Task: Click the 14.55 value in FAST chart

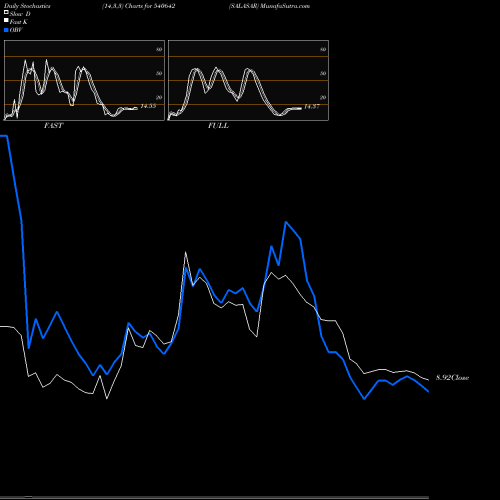Action: (148, 106)
